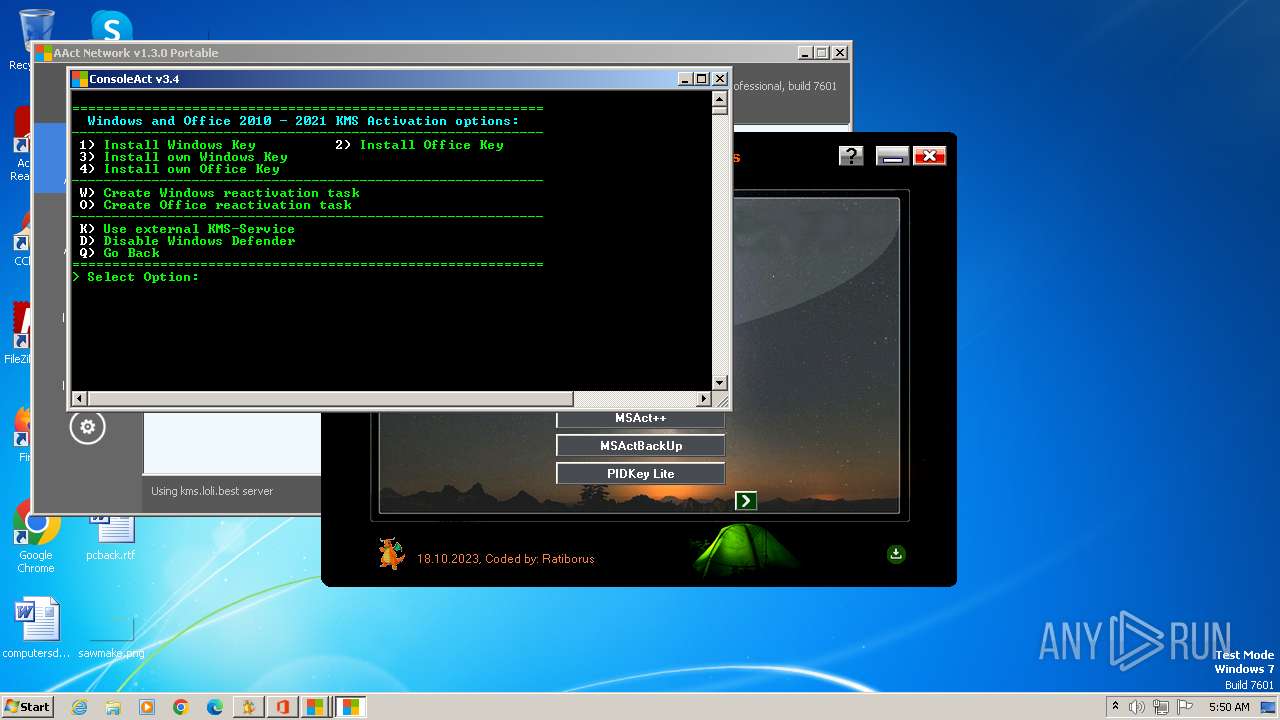Click the ConsoleAct horizontal scrollbar thumb

tap(330, 398)
